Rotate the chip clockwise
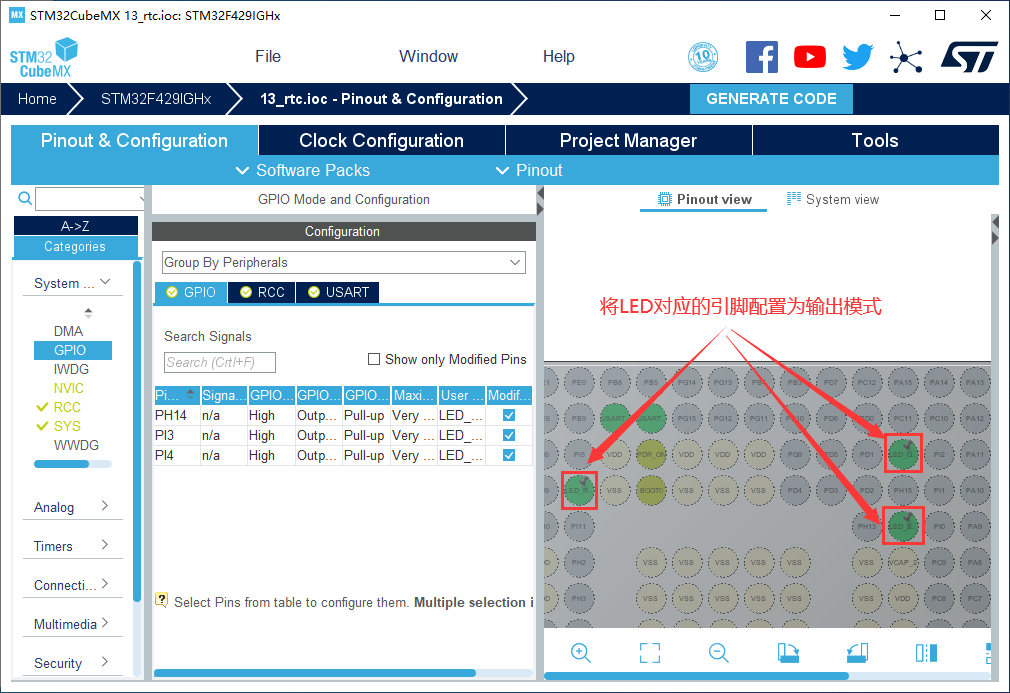The height and width of the screenshot is (693, 1010). (788, 653)
